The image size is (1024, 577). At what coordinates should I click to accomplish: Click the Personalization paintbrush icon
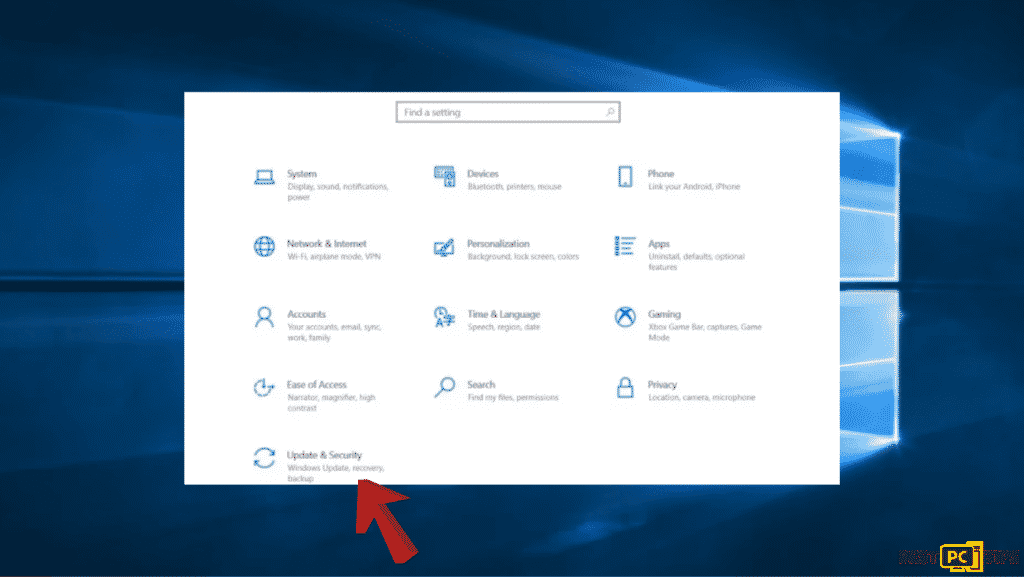445,247
